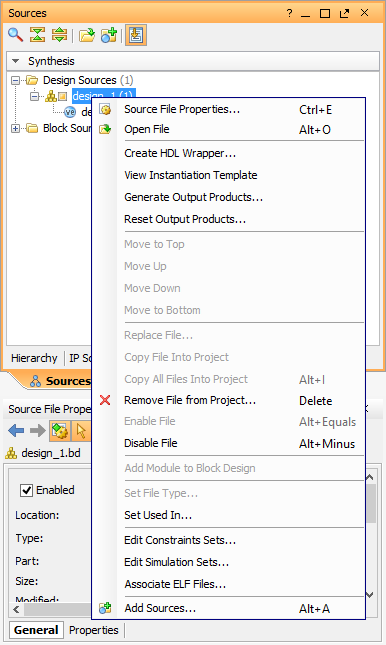Choose Set Used In... option
Screen dimensions: 386x645
228,515
